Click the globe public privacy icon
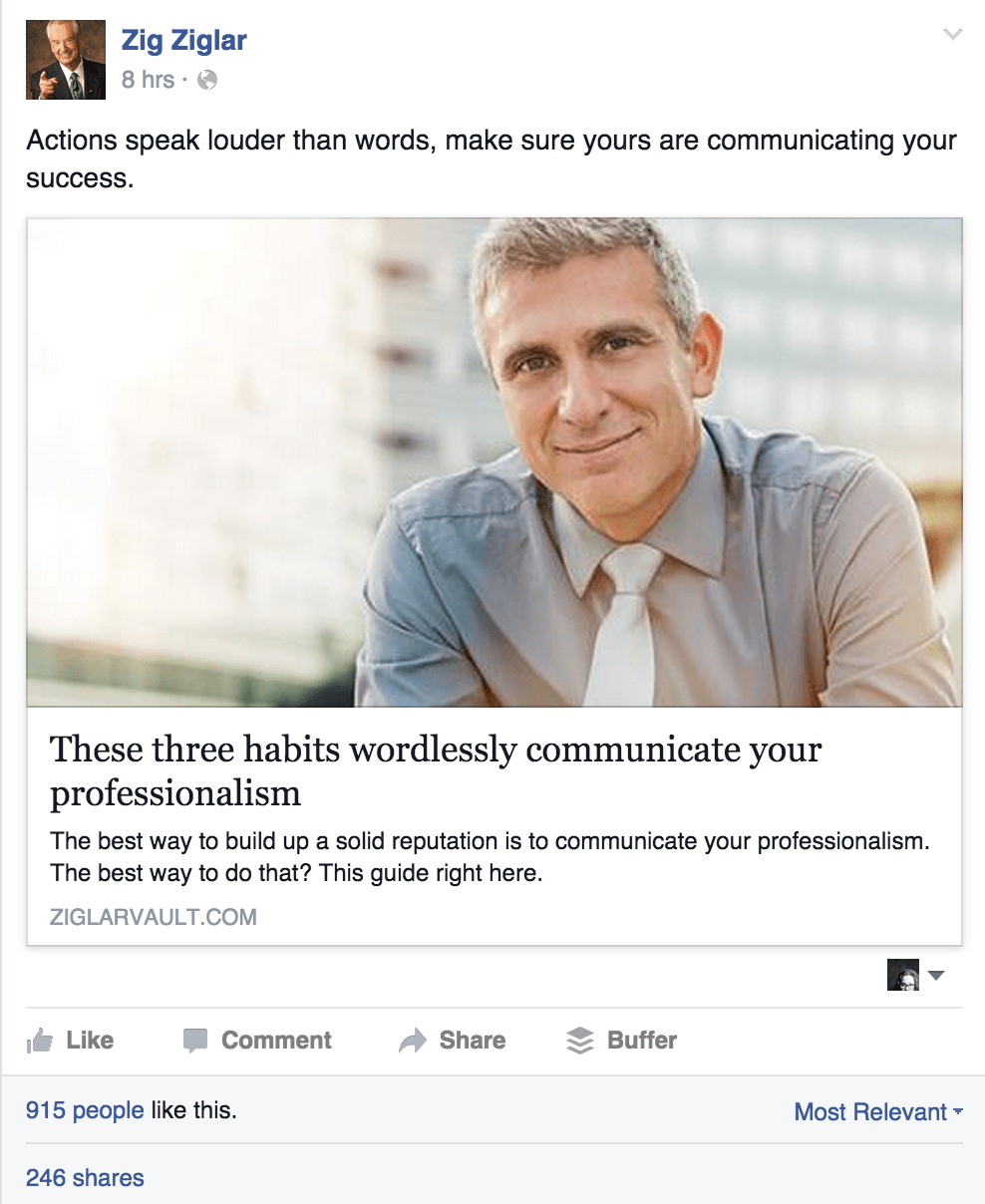The height and width of the screenshot is (1204, 985). (207, 81)
